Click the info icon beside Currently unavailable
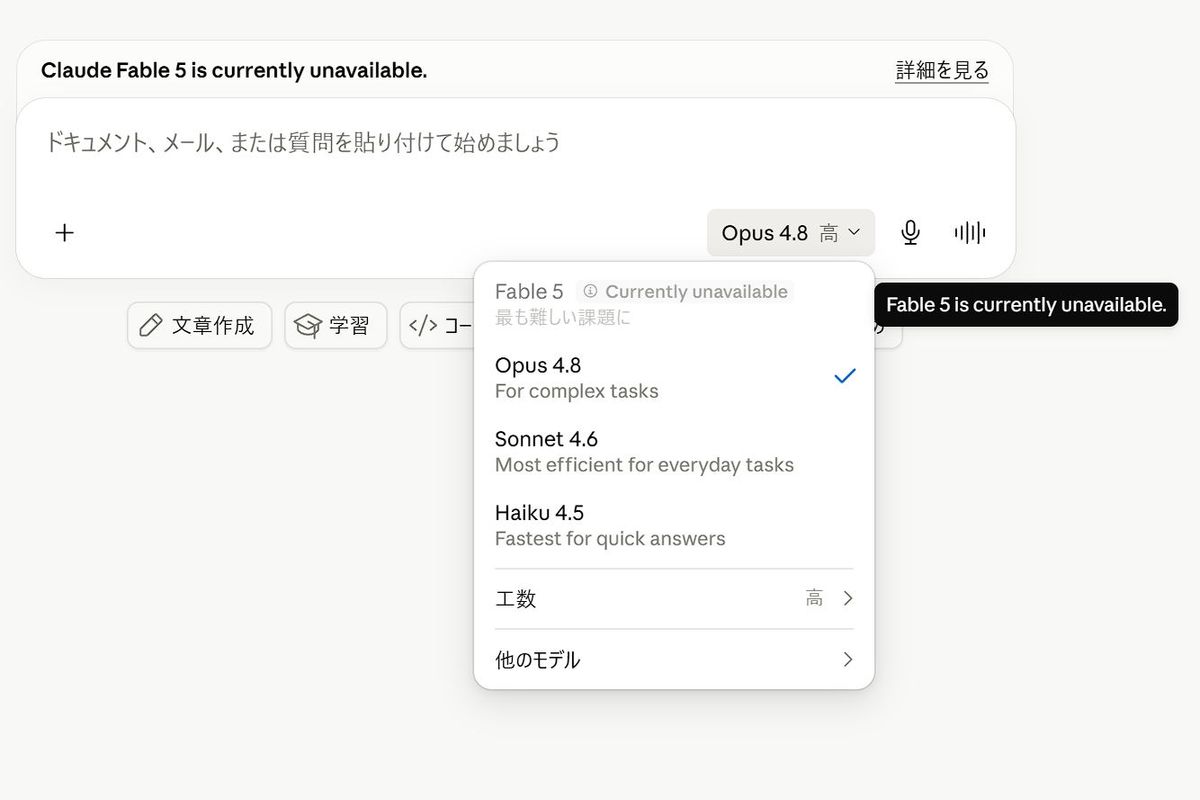Screen dimensions: 1200x800 590,291
